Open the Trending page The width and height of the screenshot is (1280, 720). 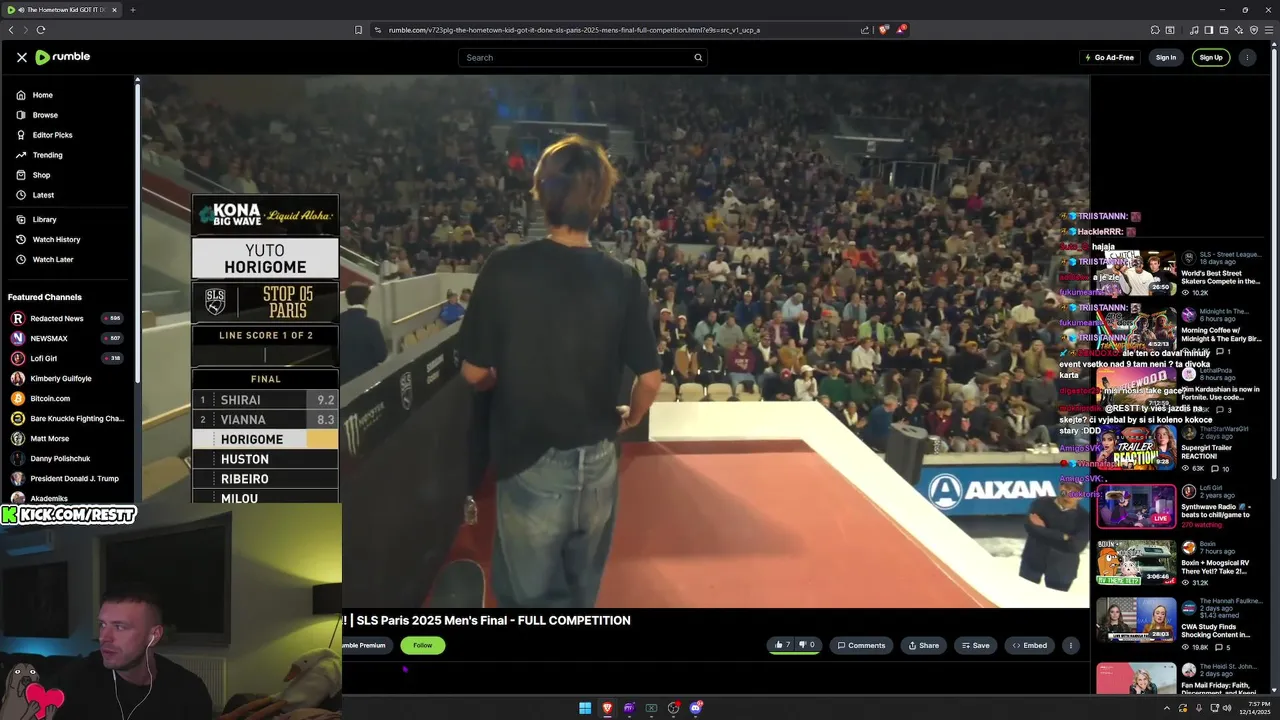coord(47,155)
